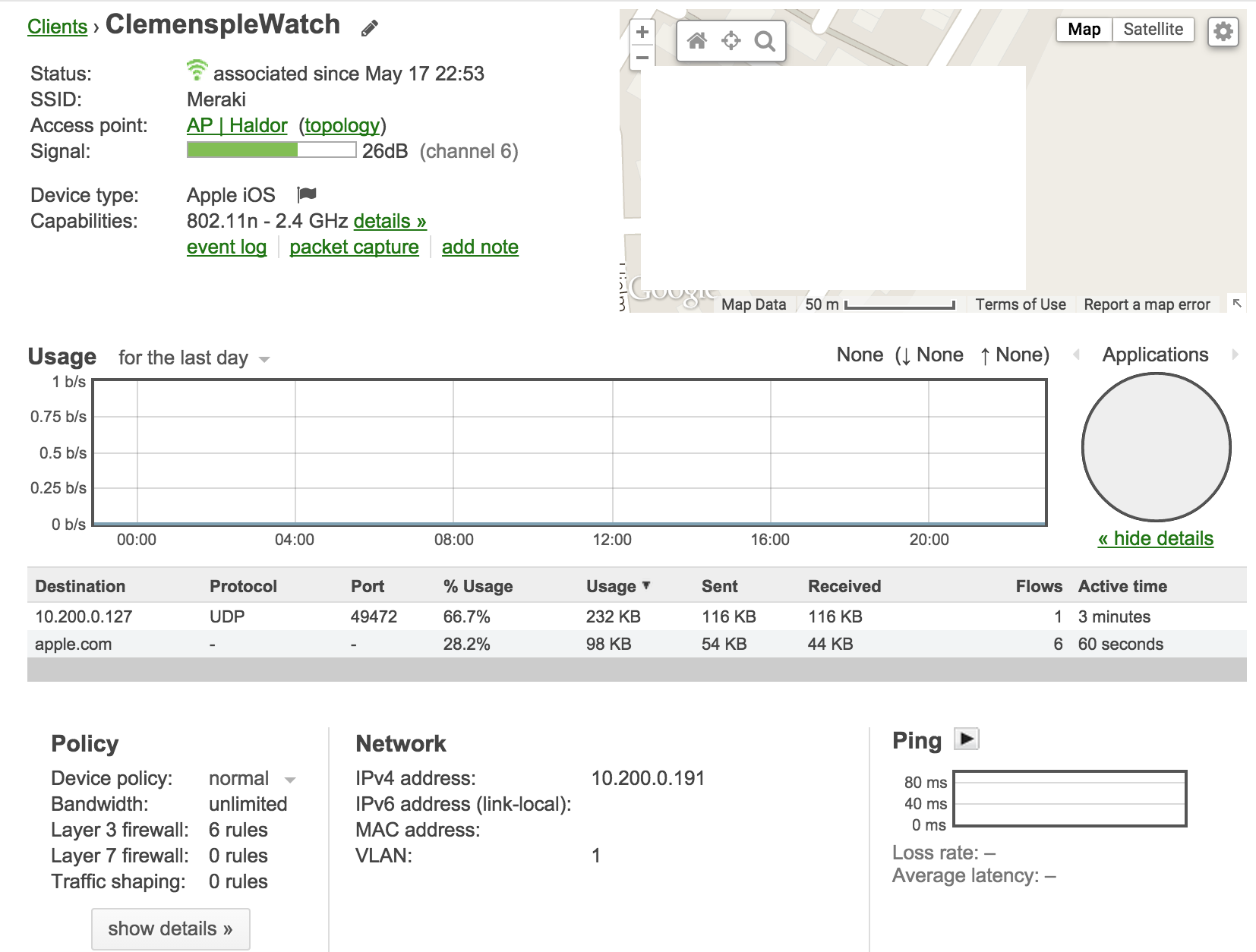This screenshot has width=1256, height=952.
Task: Open the event log
Action: click(x=226, y=247)
